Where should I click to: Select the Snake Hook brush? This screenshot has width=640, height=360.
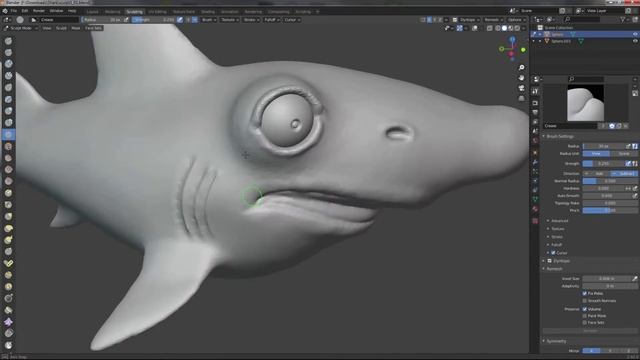coord(8,240)
